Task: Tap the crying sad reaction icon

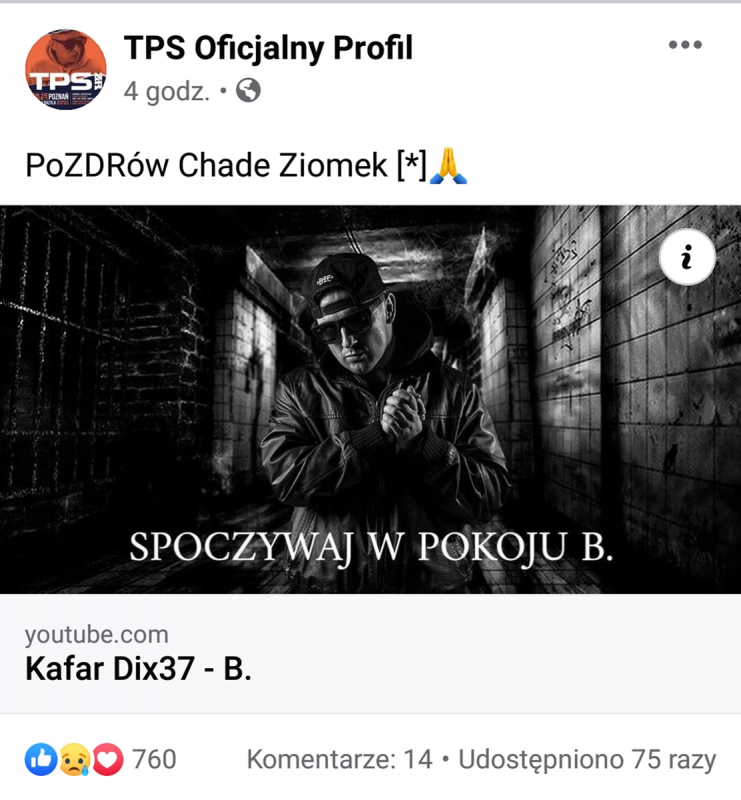Action: [x=75, y=760]
